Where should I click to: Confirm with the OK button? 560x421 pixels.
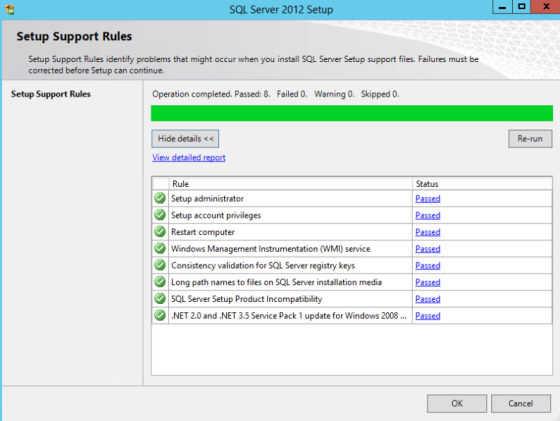coord(457,404)
